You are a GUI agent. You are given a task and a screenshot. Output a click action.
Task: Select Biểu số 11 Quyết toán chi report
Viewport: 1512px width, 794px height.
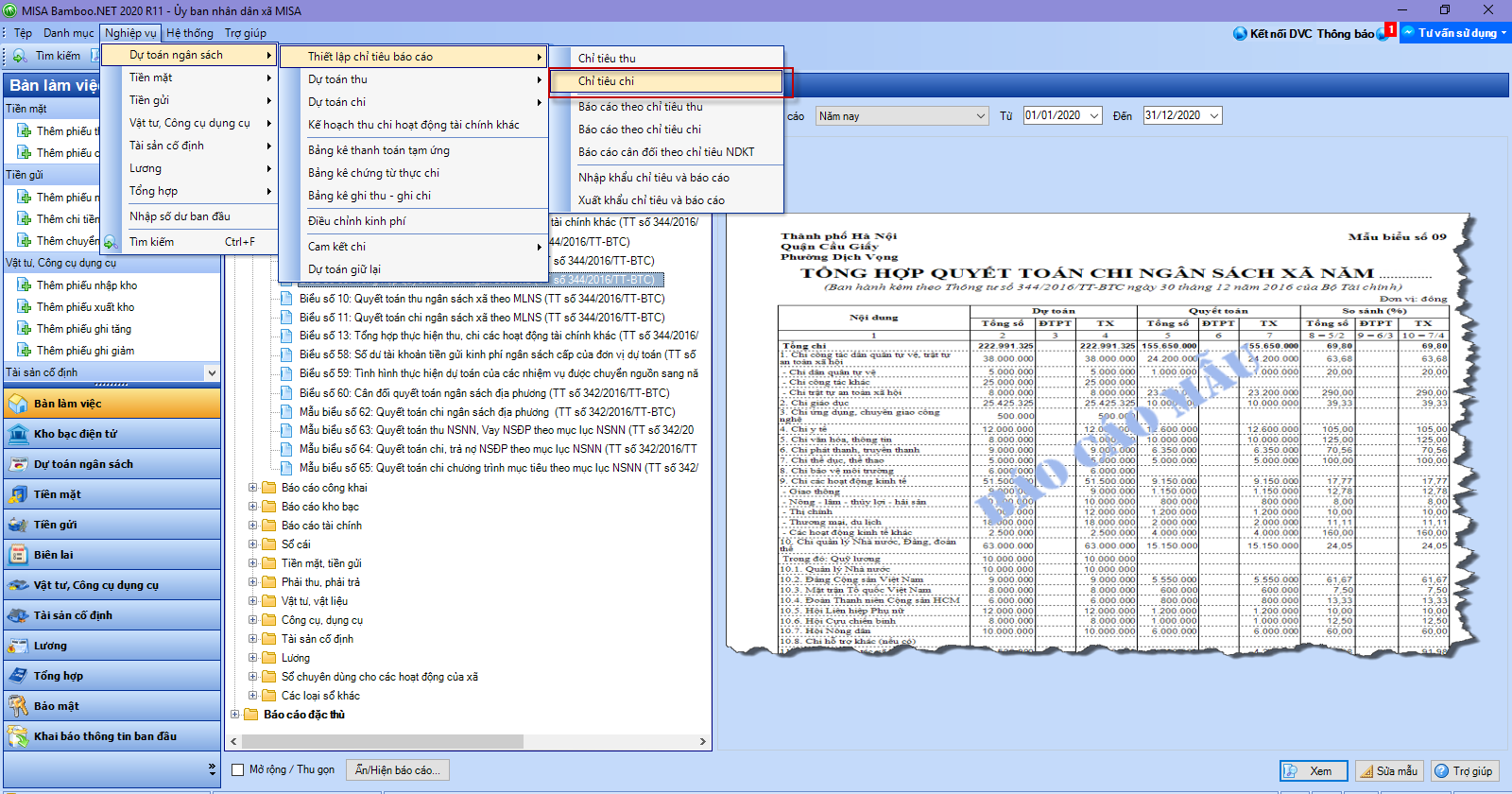482,318
